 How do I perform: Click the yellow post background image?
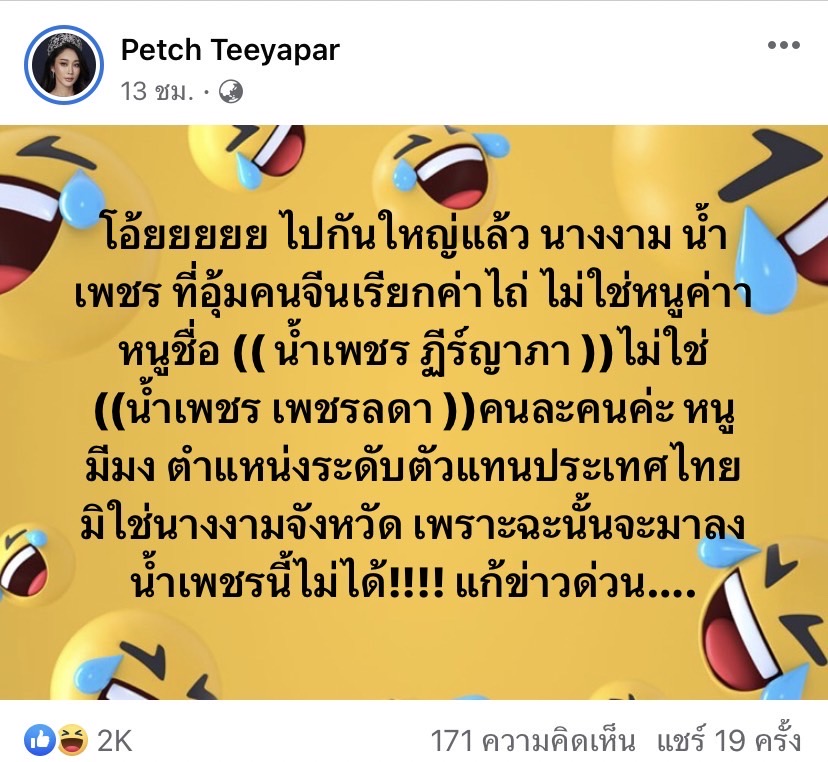tap(414, 412)
